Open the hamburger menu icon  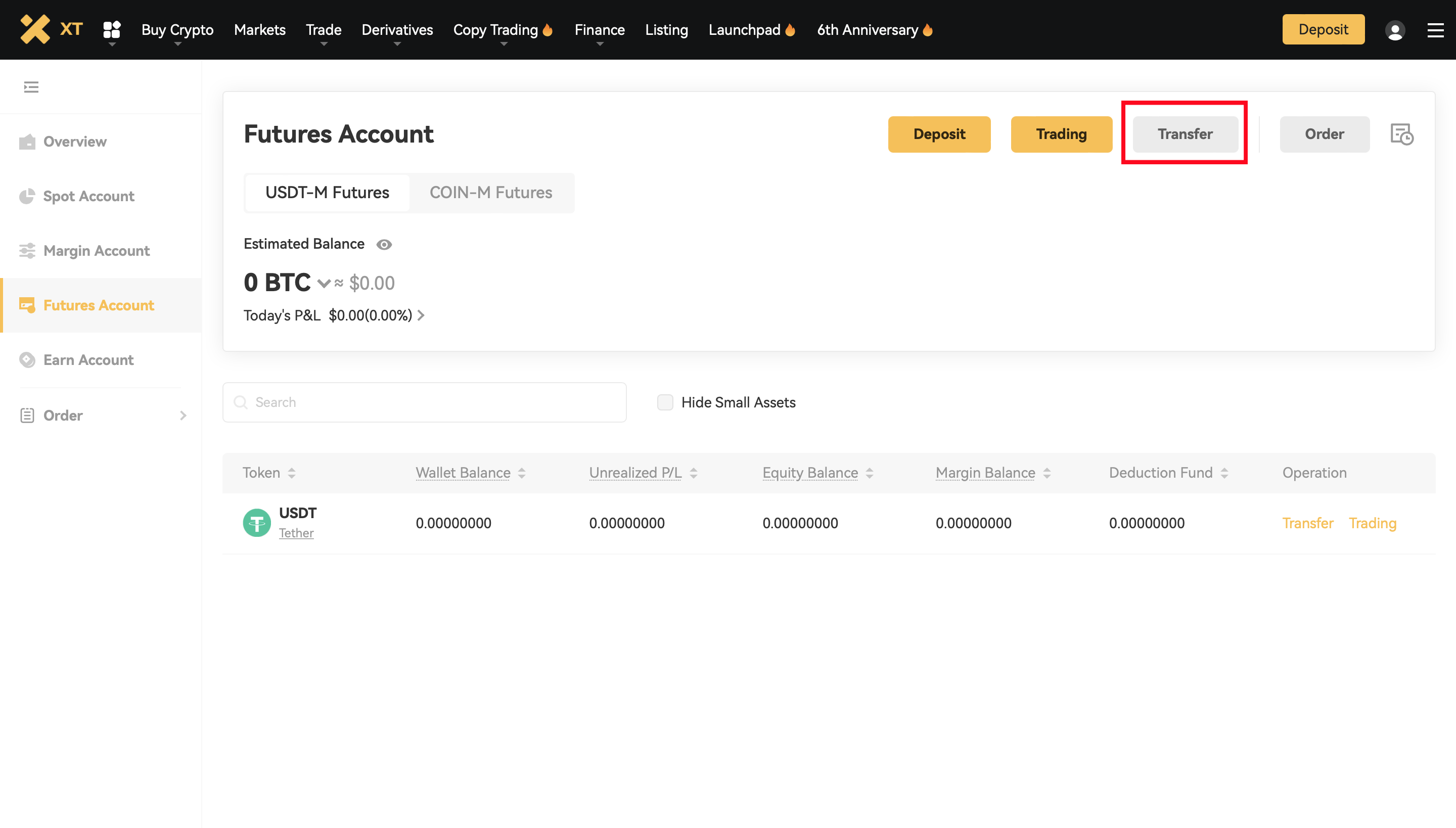1435,29
